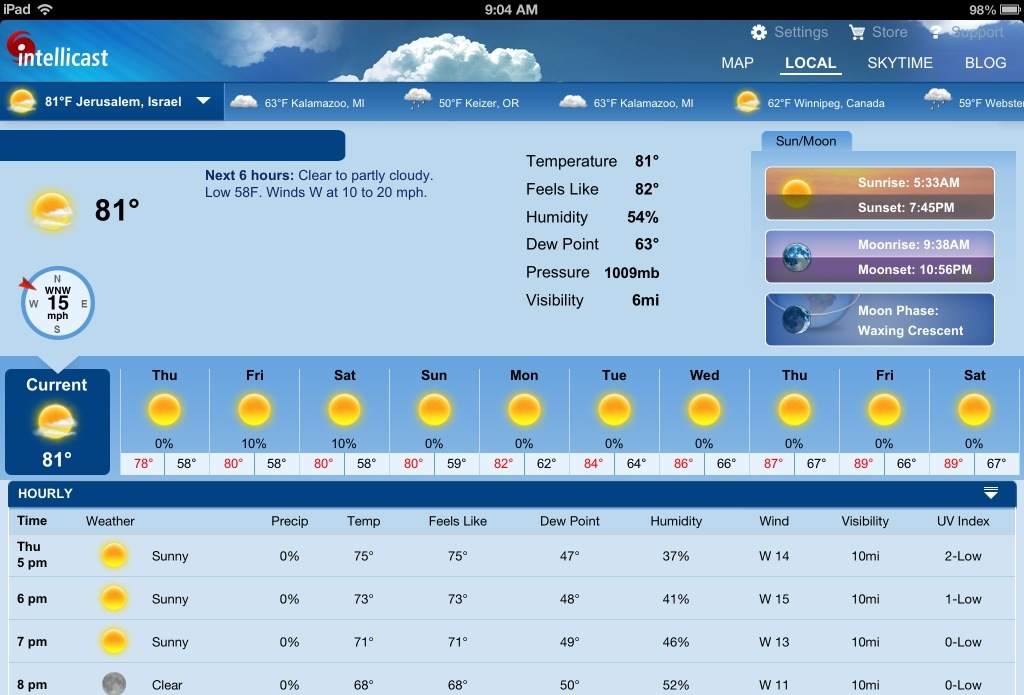
Task: Tap the sunrise sun icon
Action: 796,193
